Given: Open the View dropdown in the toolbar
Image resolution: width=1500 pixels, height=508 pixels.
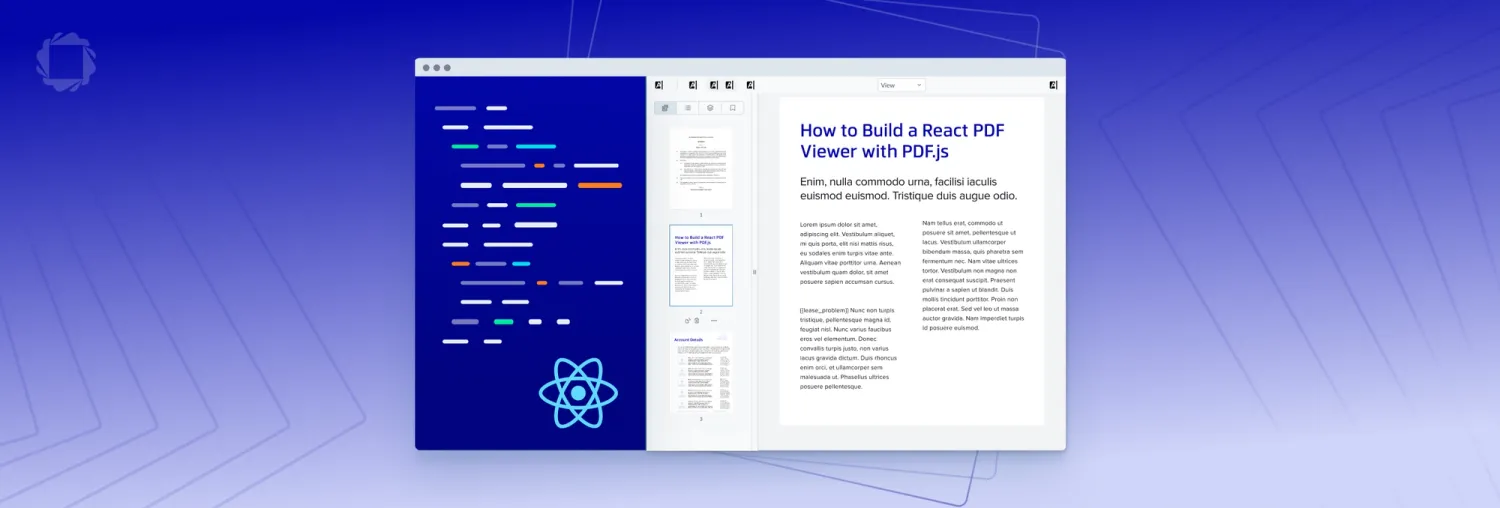Looking at the screenshot, I should [901, 85].
